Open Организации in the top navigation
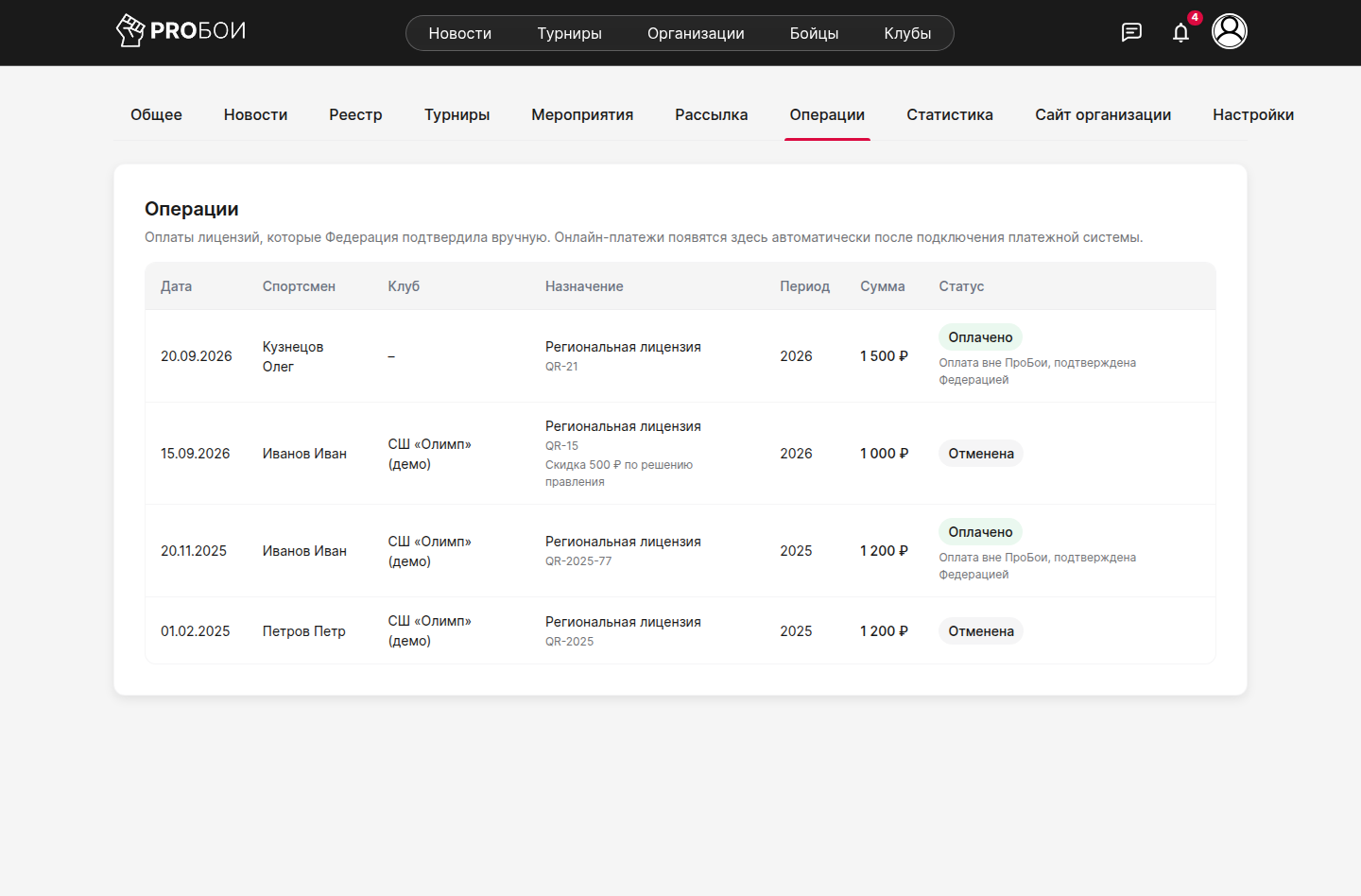The height and width of the screenshot is (896, 1361). pos(696,33)
